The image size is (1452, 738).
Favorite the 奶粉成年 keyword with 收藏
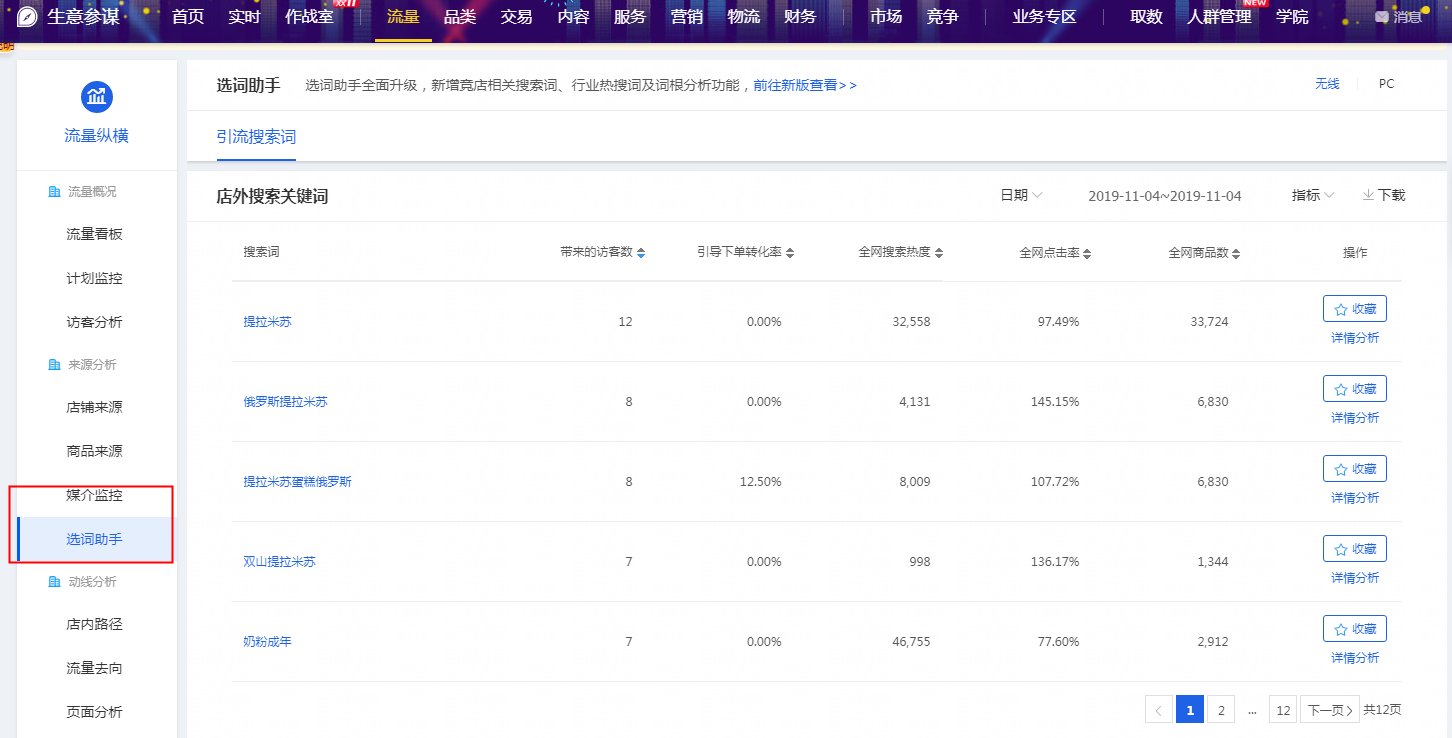(x=1354, y=629)
